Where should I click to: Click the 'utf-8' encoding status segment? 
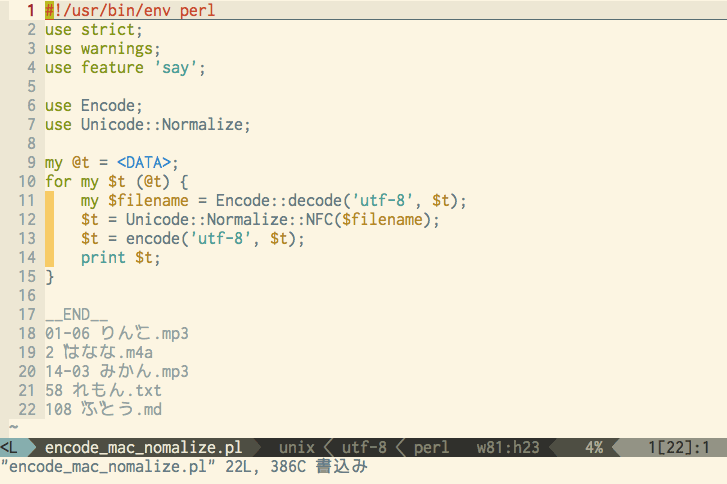364,448
